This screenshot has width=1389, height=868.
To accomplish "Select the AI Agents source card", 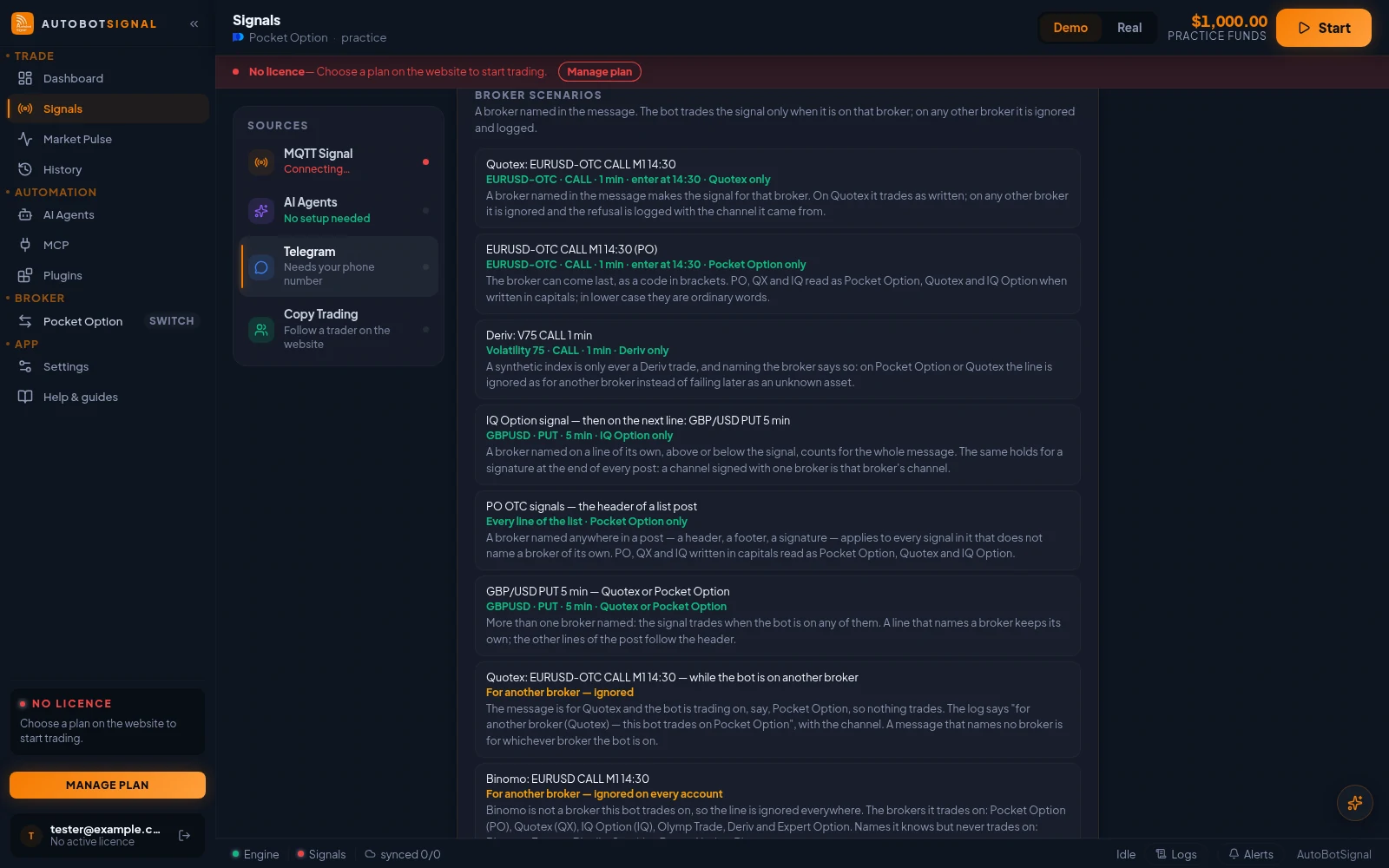I will click(x=339, y=210).
